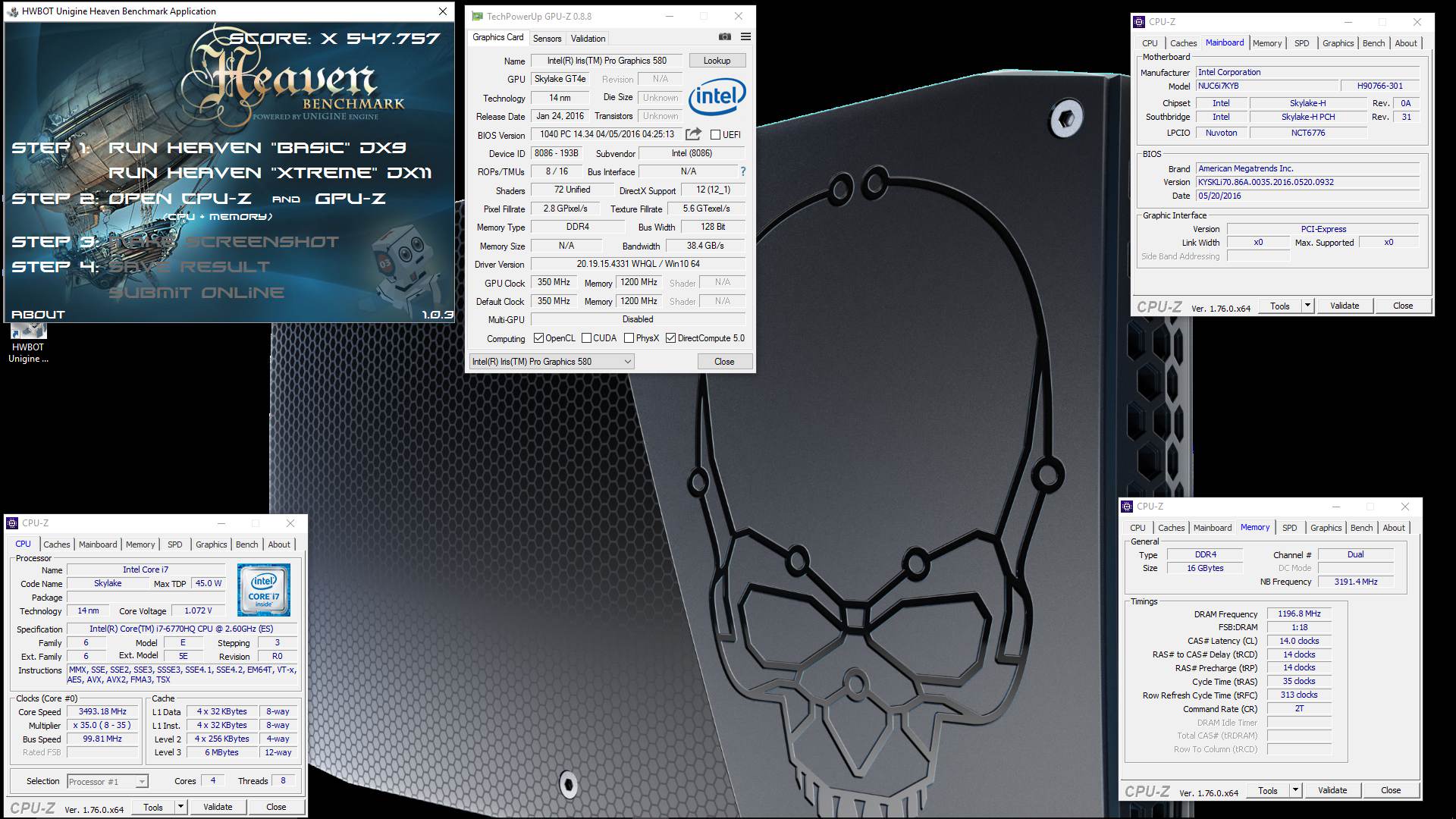This screenshot has height=819, width=1456.
Task: Click the Memory Size 16 GBytes value
Action: [1205, 568]
